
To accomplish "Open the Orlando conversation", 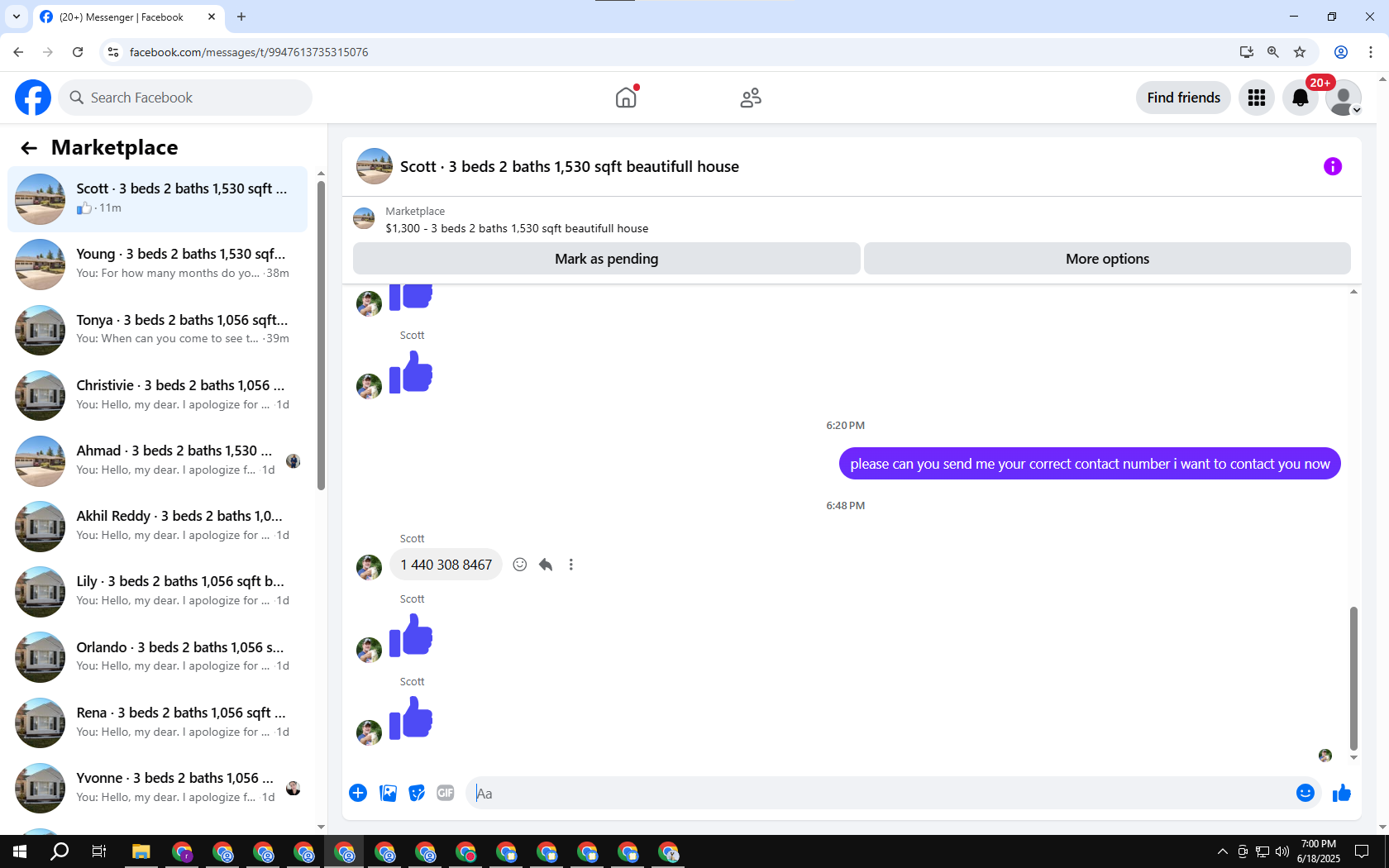I will [x=157, y=657].
